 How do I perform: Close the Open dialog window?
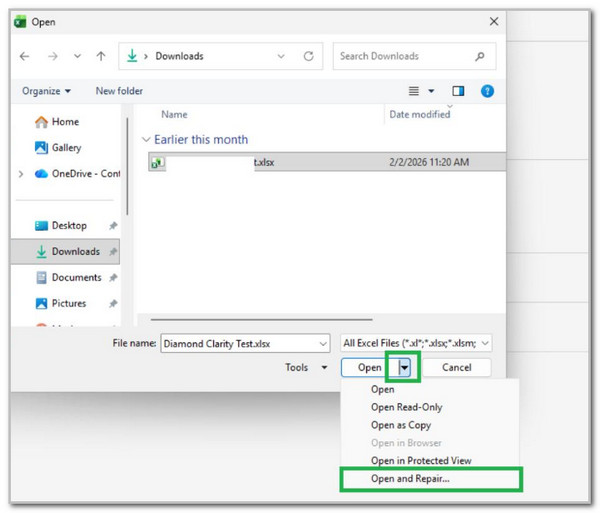[x=494, y=21]
